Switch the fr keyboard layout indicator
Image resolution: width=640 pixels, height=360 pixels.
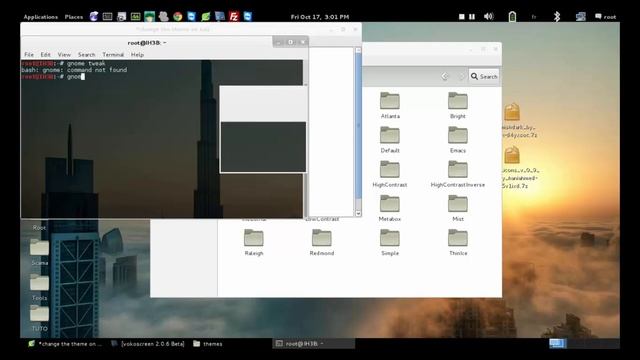click(x=534, y=17)
